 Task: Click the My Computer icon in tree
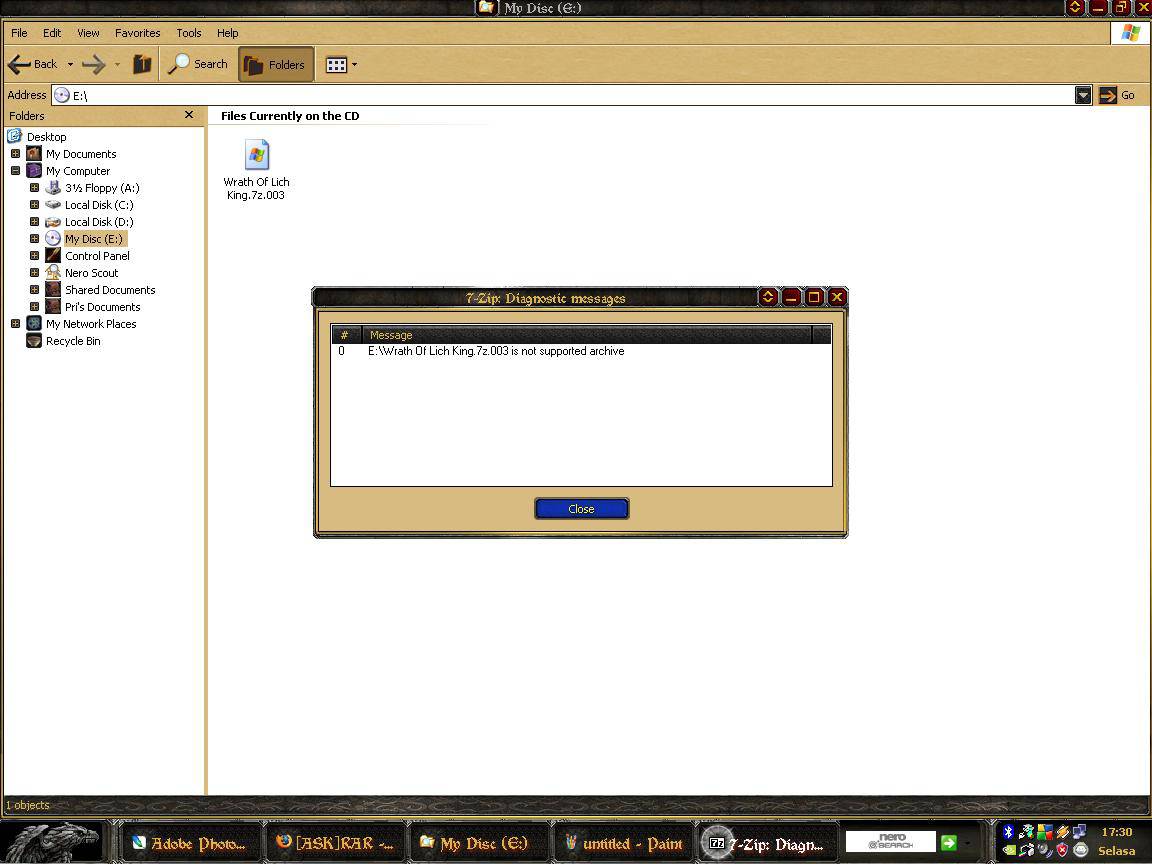coord(34,170)
